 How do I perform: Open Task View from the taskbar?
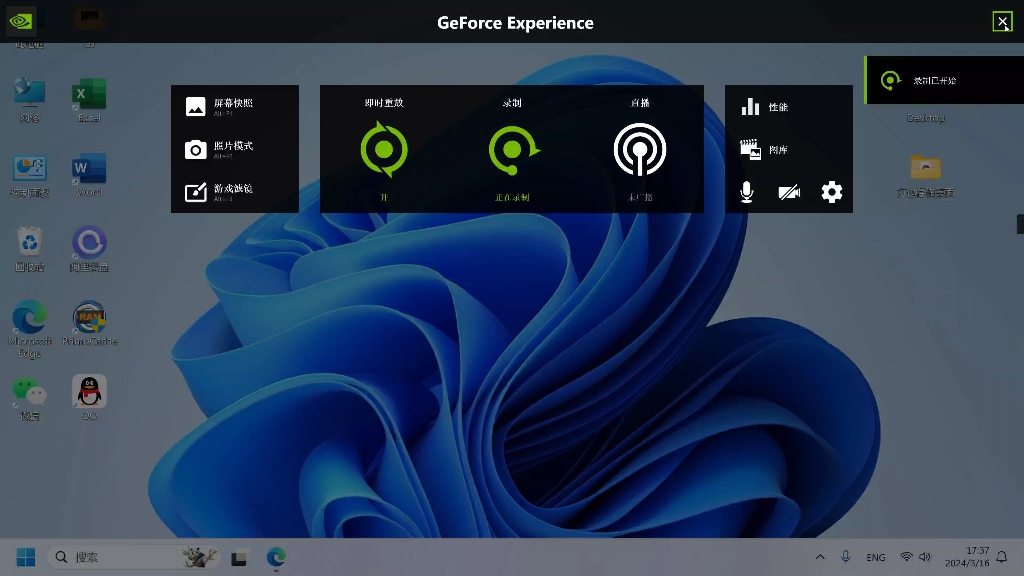tap(239, 558)
